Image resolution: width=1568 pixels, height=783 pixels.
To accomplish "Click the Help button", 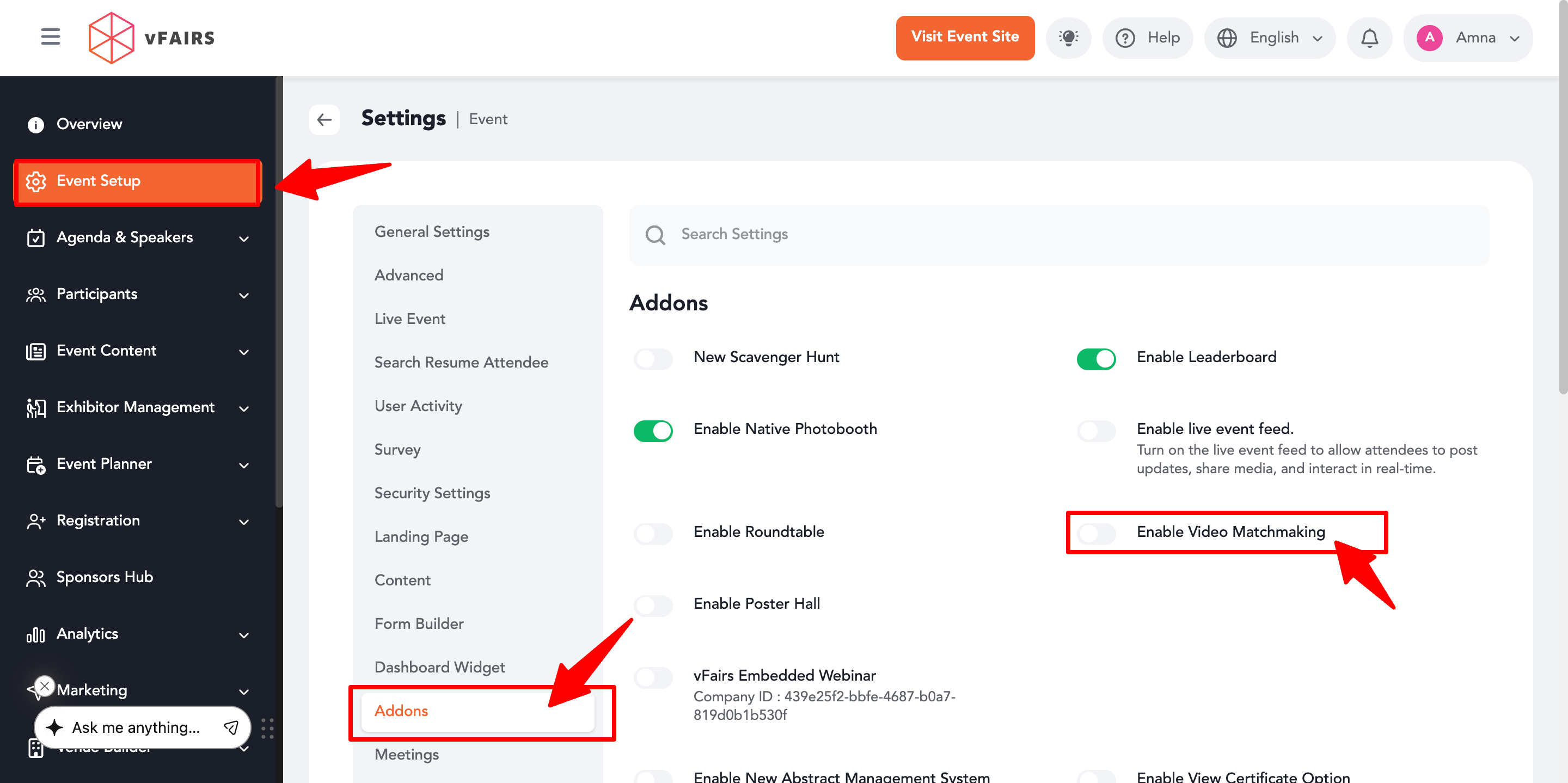I will 1147,38.
